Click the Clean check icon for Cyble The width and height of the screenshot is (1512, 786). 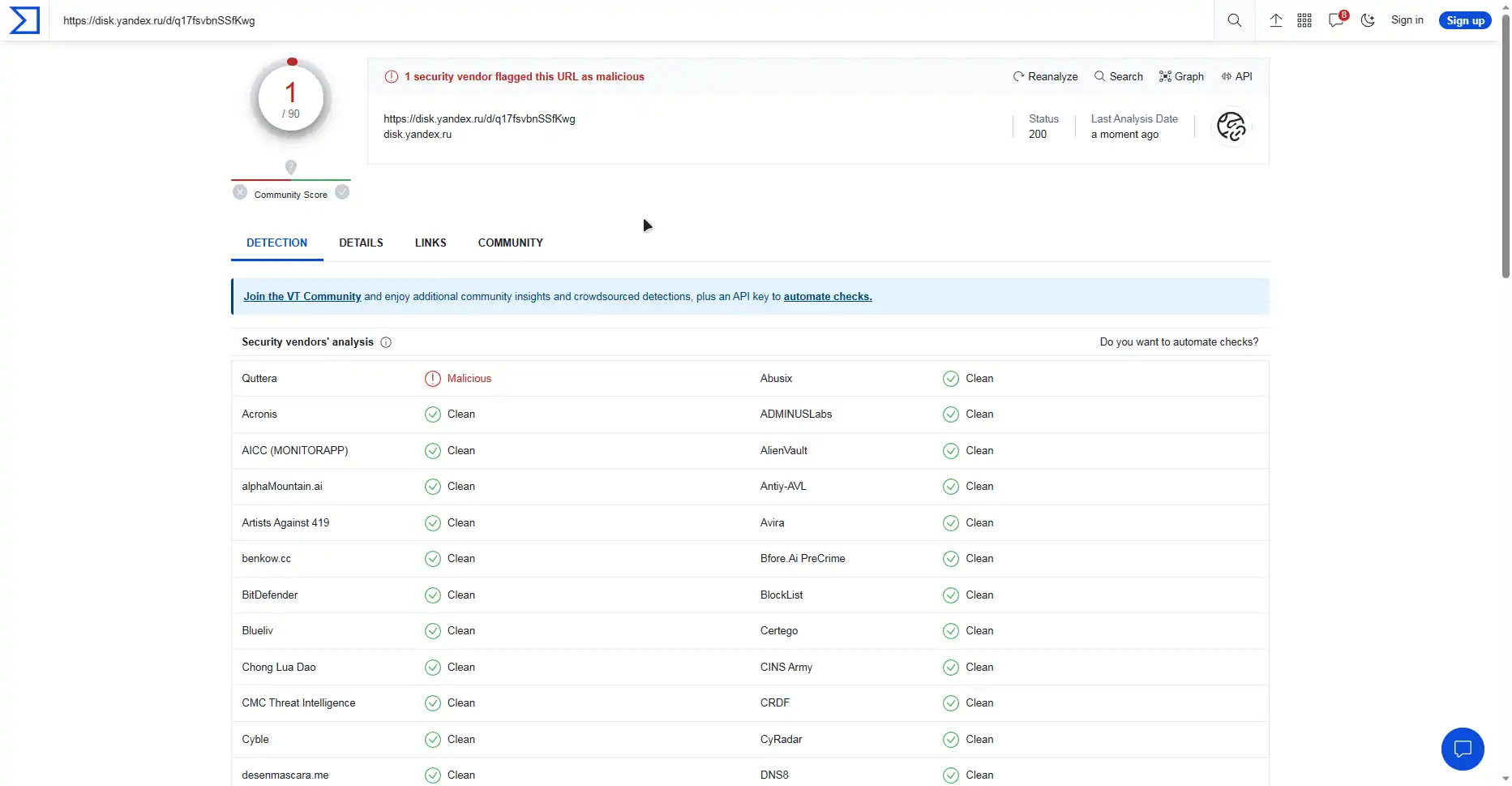433,740
